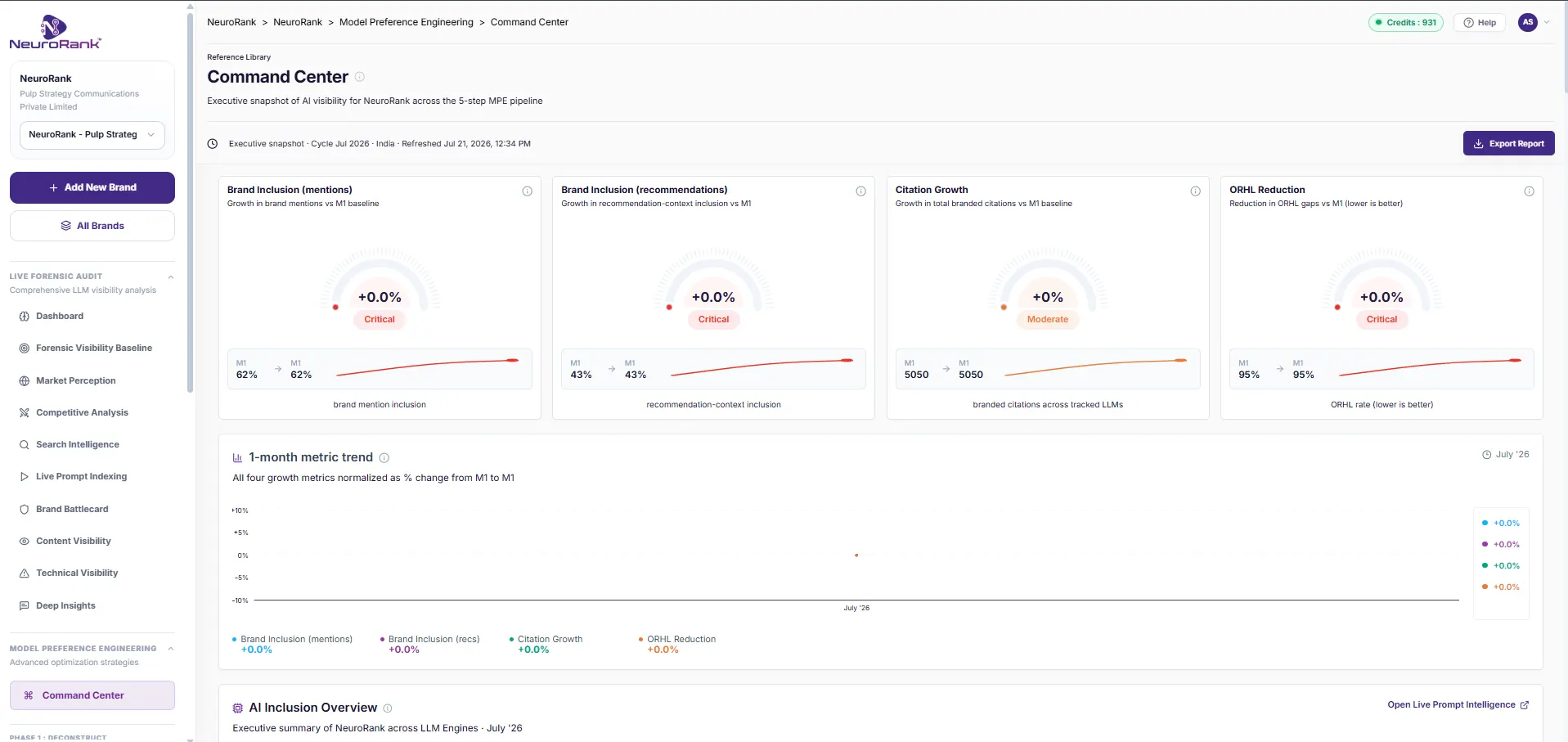1568x742 pixels.
Task: Go to Forensic Visibility Baseline page
Action: click(92, 349)
